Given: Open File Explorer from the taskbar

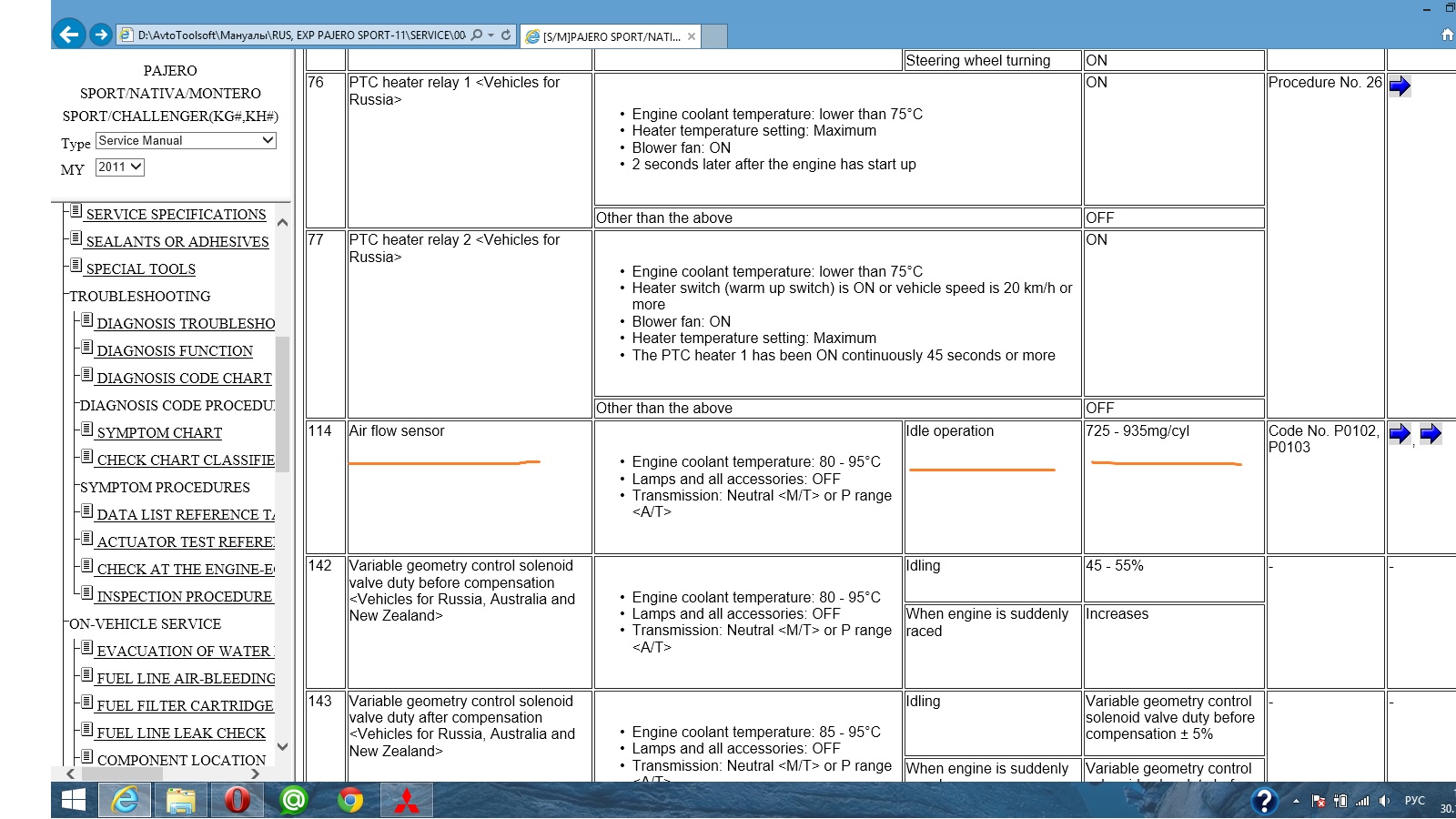Looking at the screenshot, I should pos(180,801).
